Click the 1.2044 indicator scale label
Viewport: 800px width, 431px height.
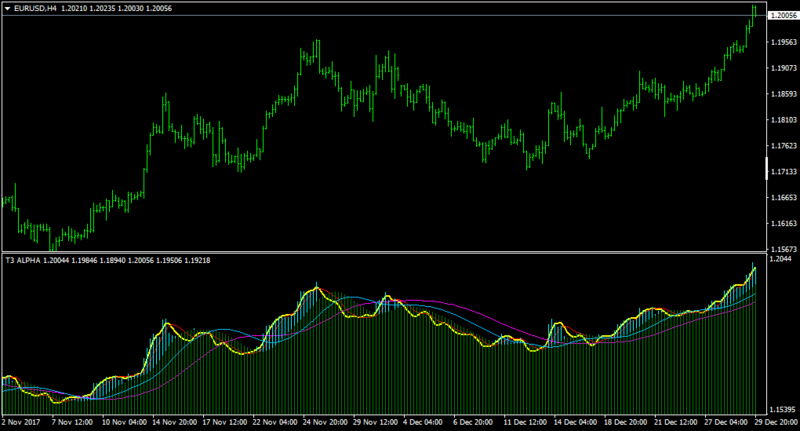[x=781, y=259]
